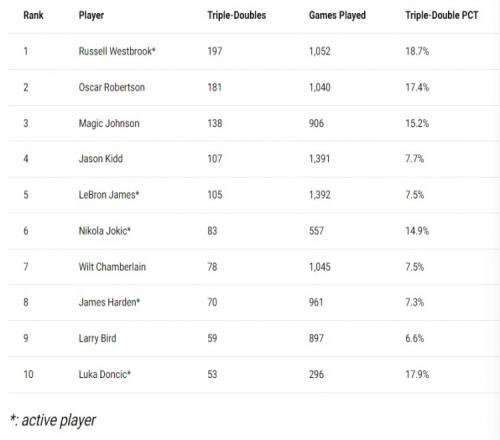Select the Triple-Double PCT column header
500x440 pixels.
[x=442, y=15]
